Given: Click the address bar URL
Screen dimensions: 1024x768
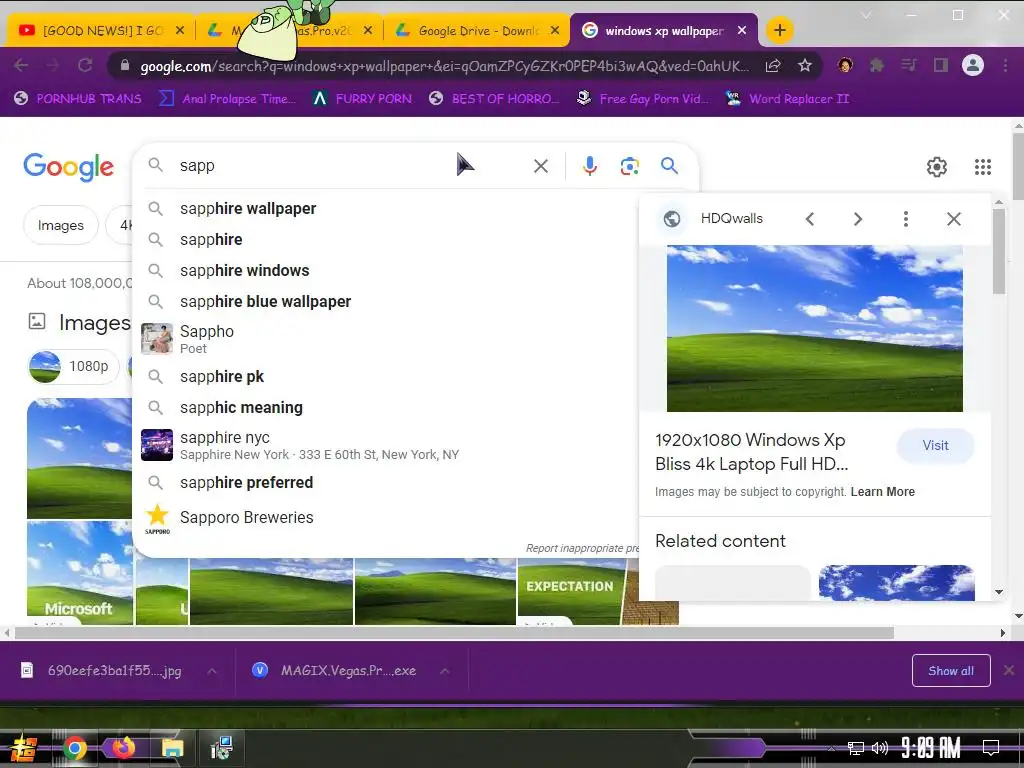Looking at the screenshot, I should [444, 66].
